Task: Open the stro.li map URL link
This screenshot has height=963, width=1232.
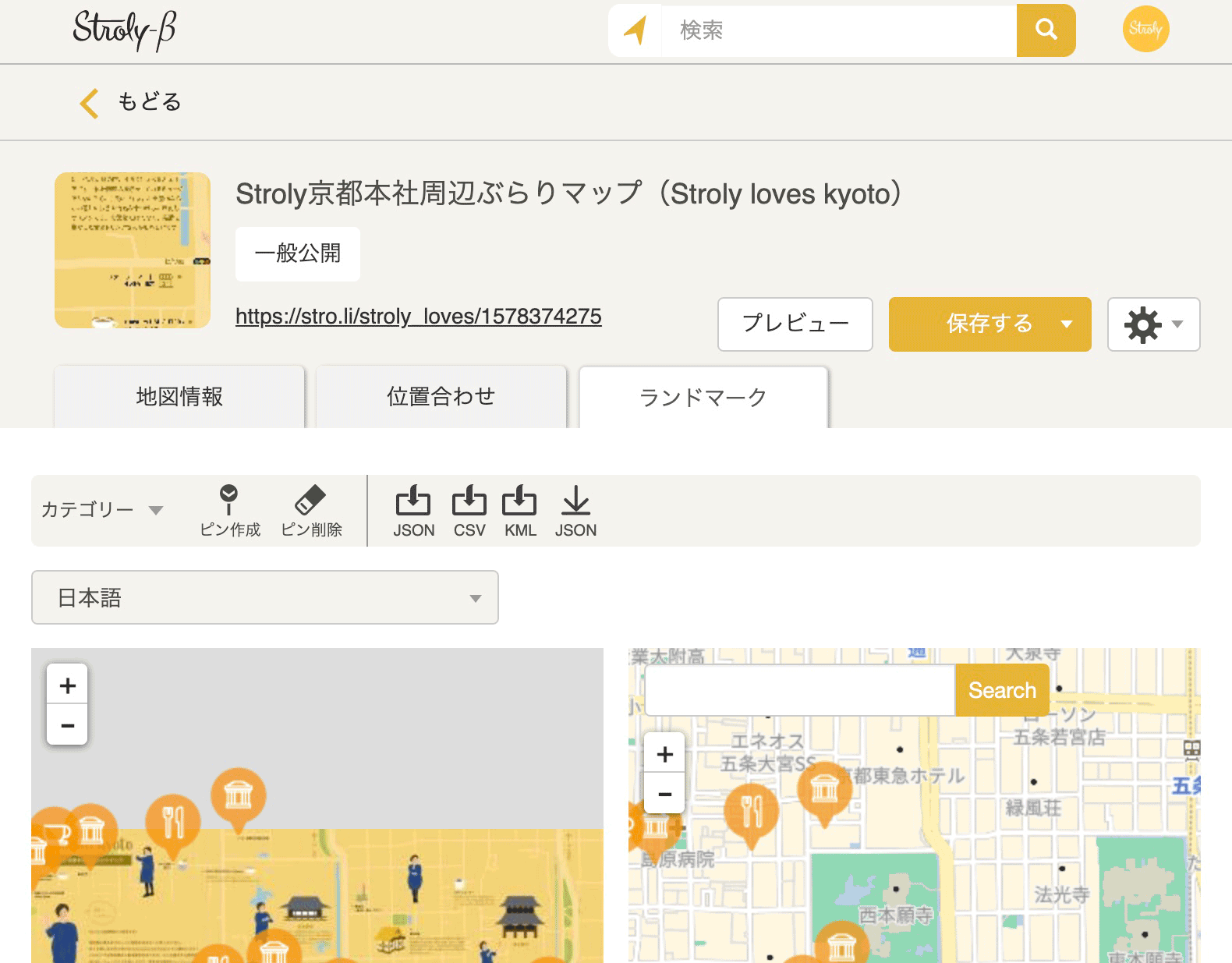Action: coord(418,317)
